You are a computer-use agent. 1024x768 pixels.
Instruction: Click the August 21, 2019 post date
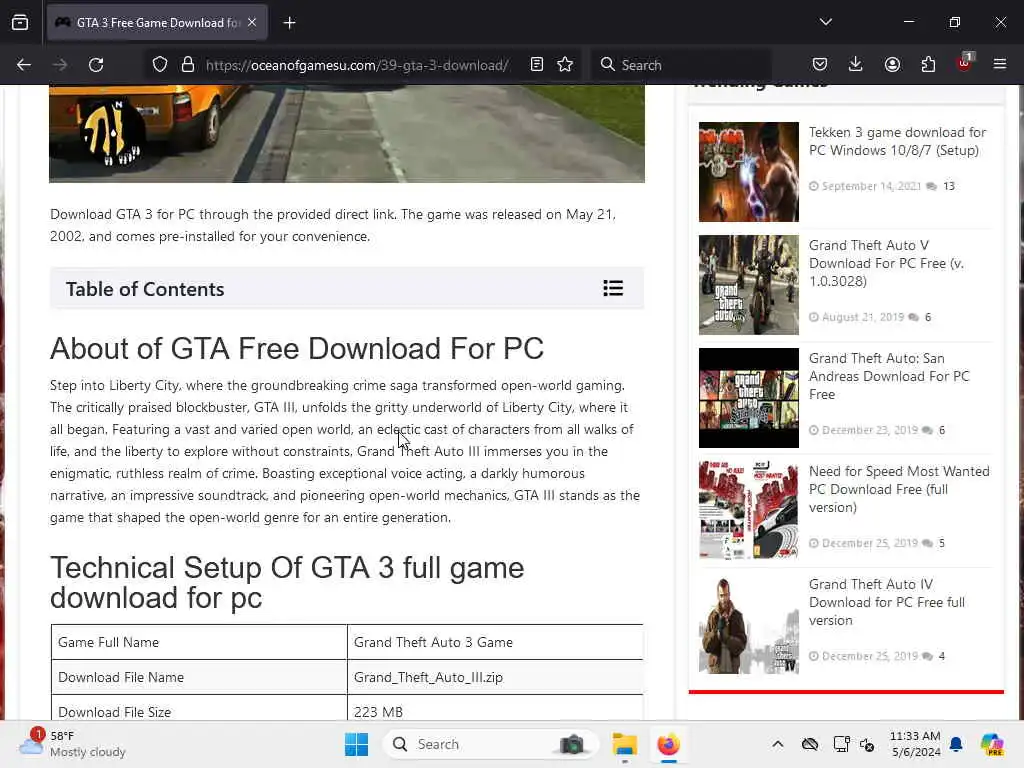[x=863, y=317]
